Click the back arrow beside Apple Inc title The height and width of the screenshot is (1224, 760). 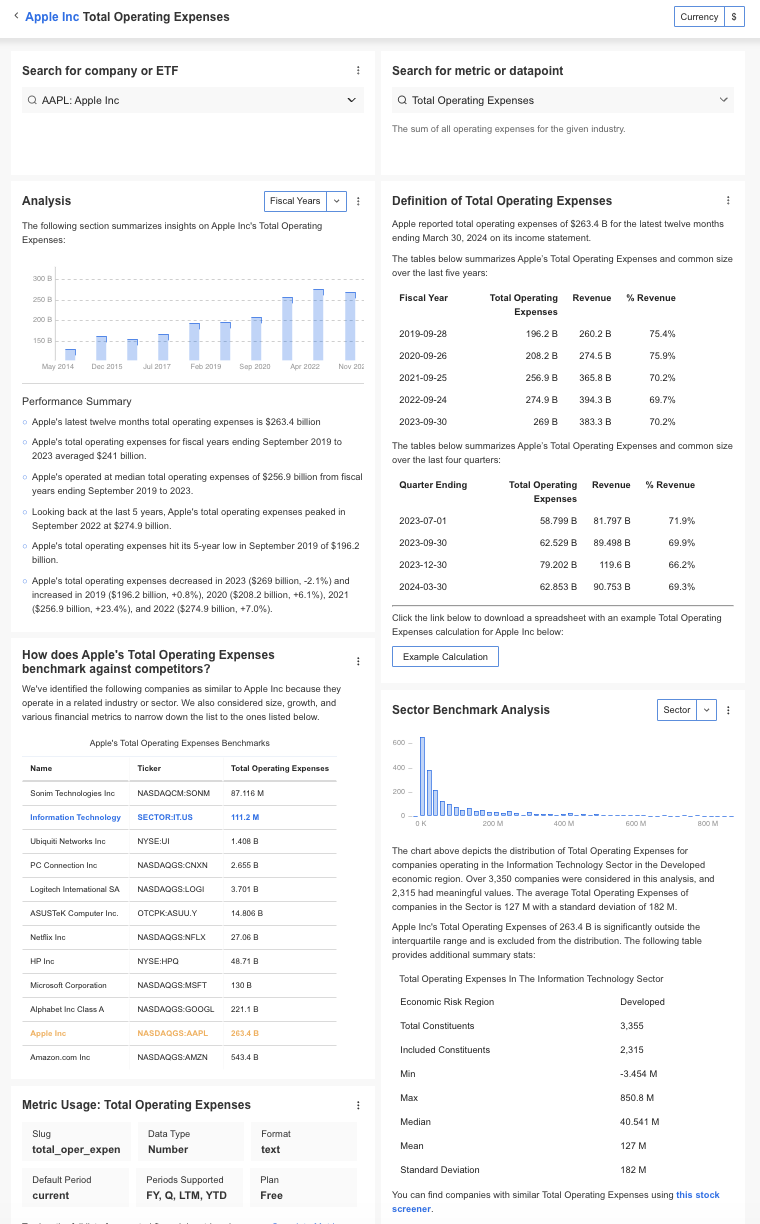tap(16, 17)
